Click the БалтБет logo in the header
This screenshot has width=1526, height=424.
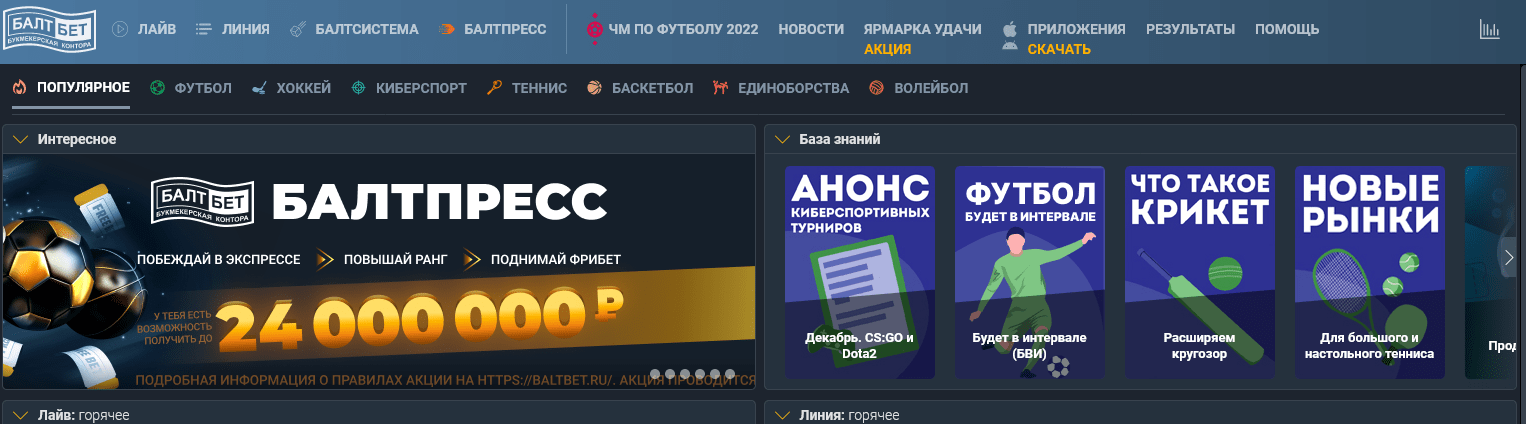tap(50, 30)
